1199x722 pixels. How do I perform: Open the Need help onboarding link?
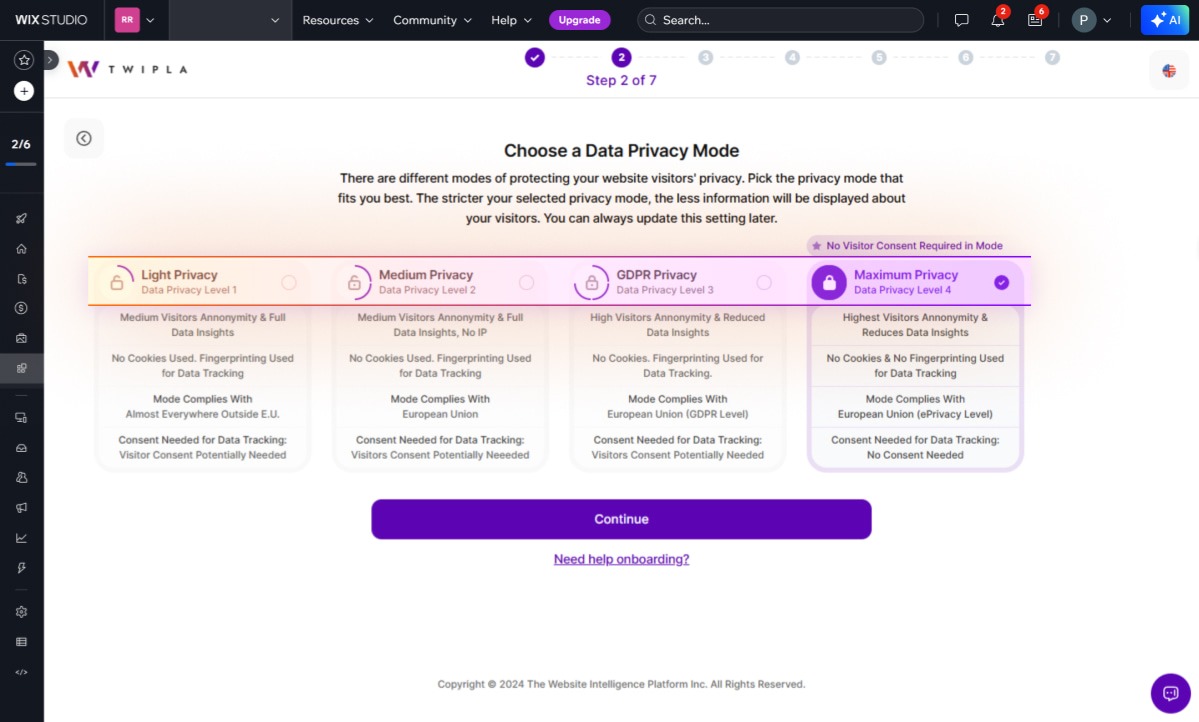tap(621, 560)
